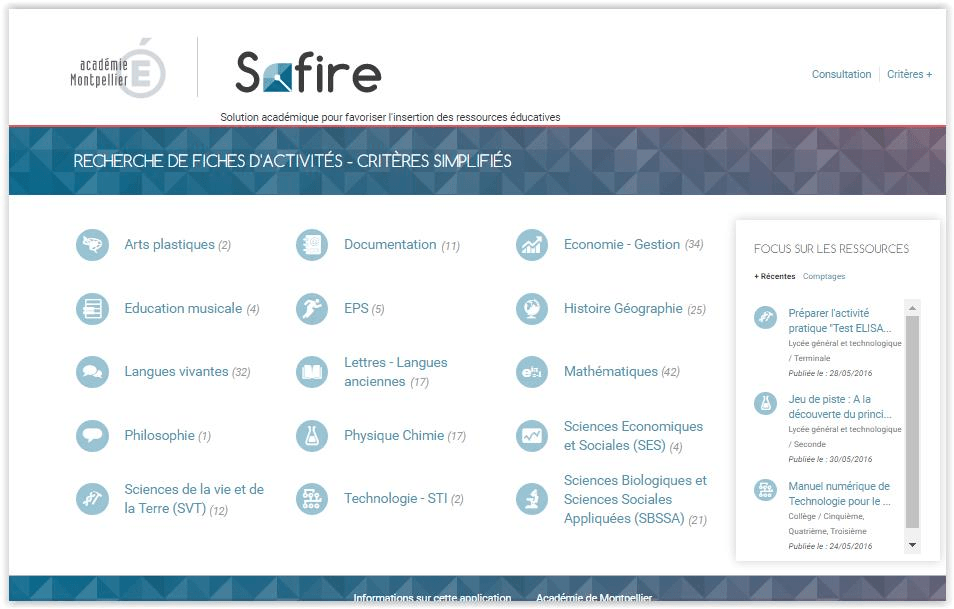This screenshot has height=609, width=954.
Task: Switch to the Récentes tab
Action: coord(775,276)
